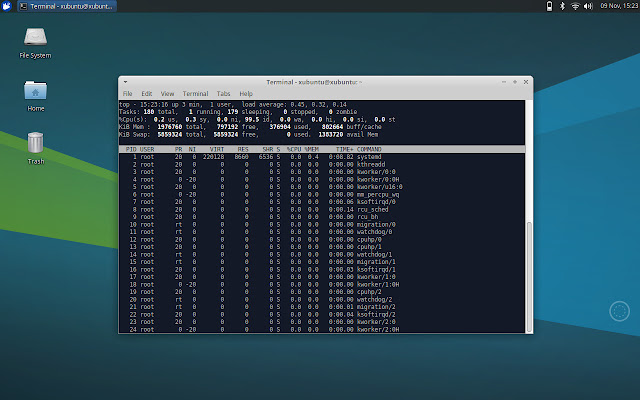
Task: Click the %MEM column header
Action: coord(311,149)
